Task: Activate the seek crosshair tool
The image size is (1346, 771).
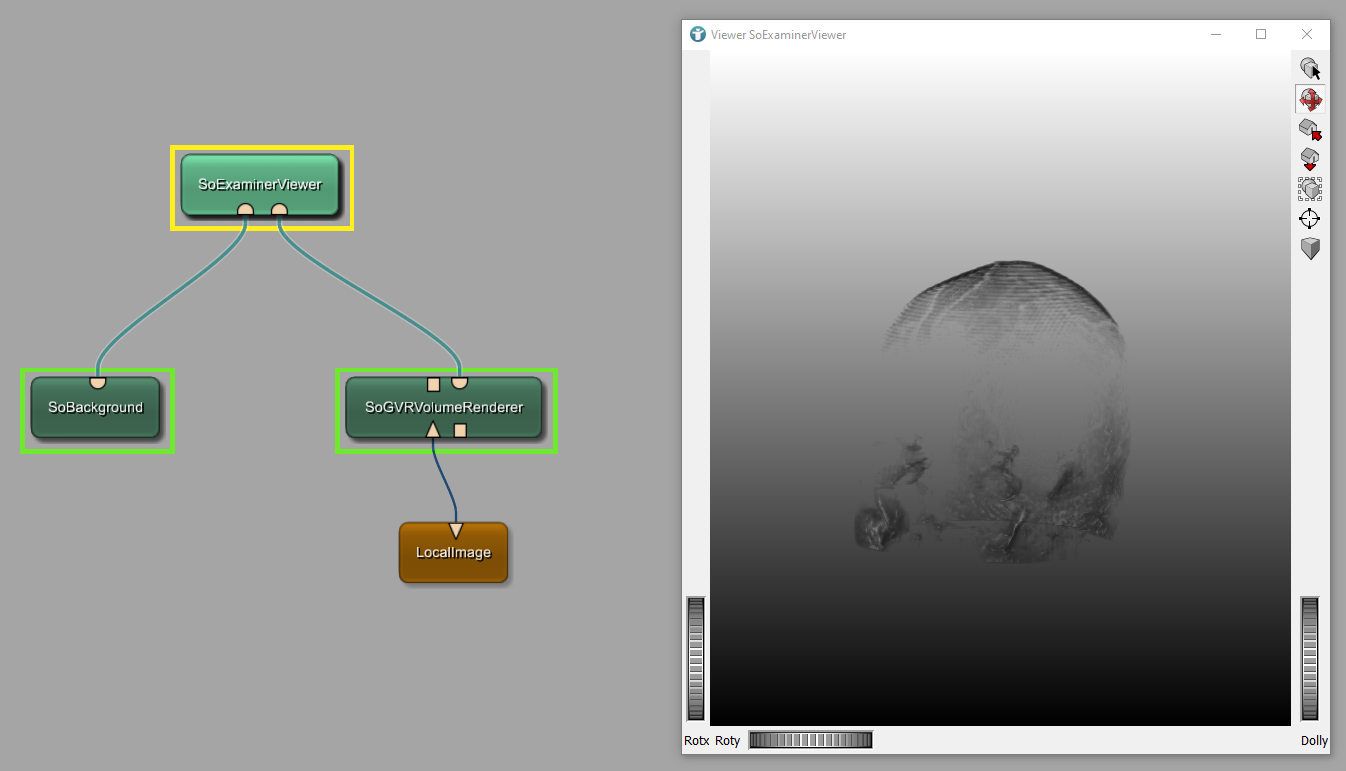Action: 1310,219
